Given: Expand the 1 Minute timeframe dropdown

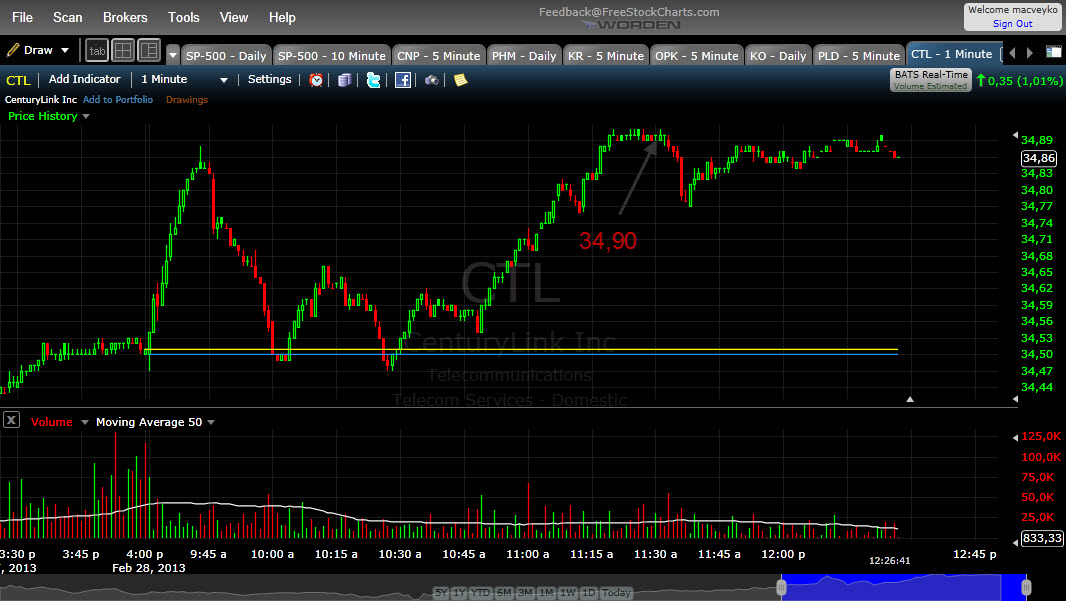Looking at the screenshot, I should click(224, 80).
